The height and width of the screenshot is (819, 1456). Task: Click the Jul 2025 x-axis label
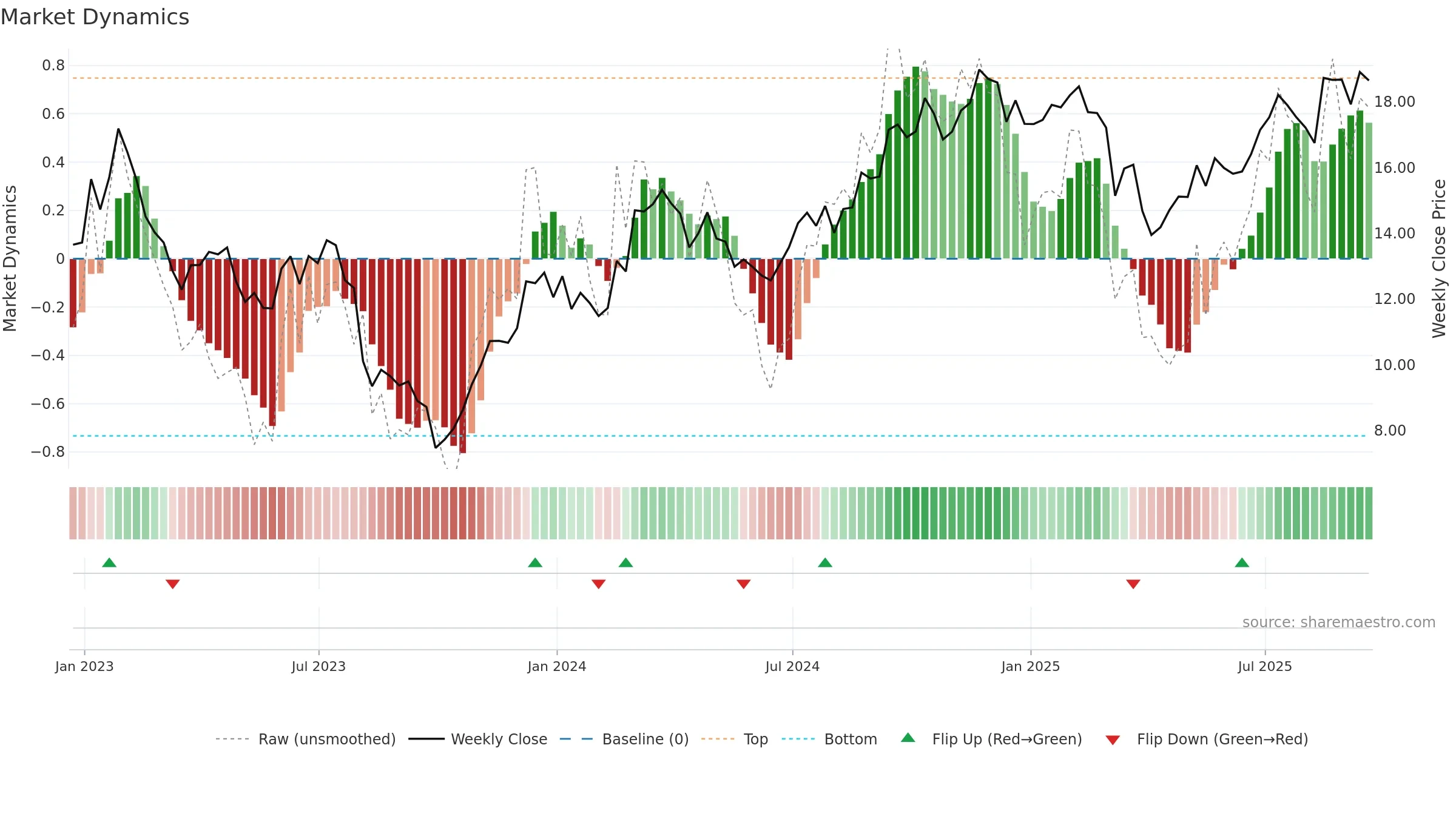coord(1265,666)
